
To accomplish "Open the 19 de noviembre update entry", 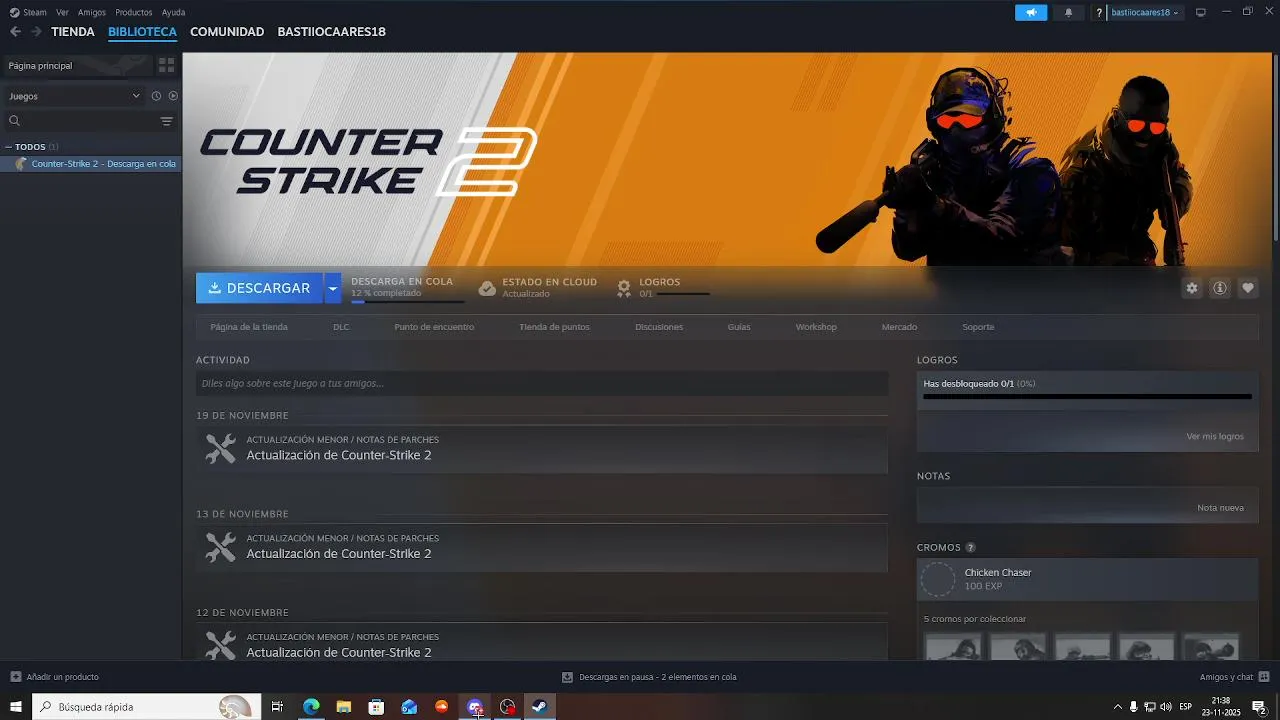I will [541, 448].
